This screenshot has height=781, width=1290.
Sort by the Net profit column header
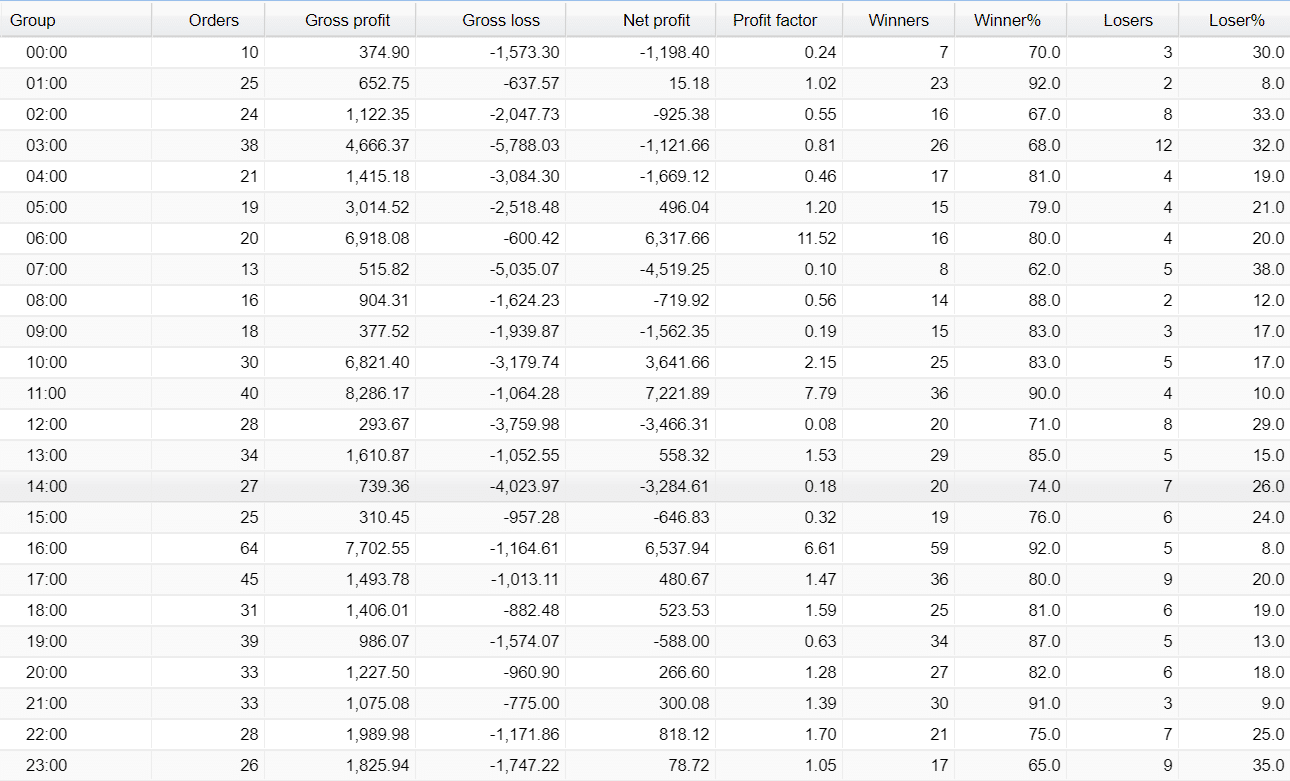click(641, 20)
